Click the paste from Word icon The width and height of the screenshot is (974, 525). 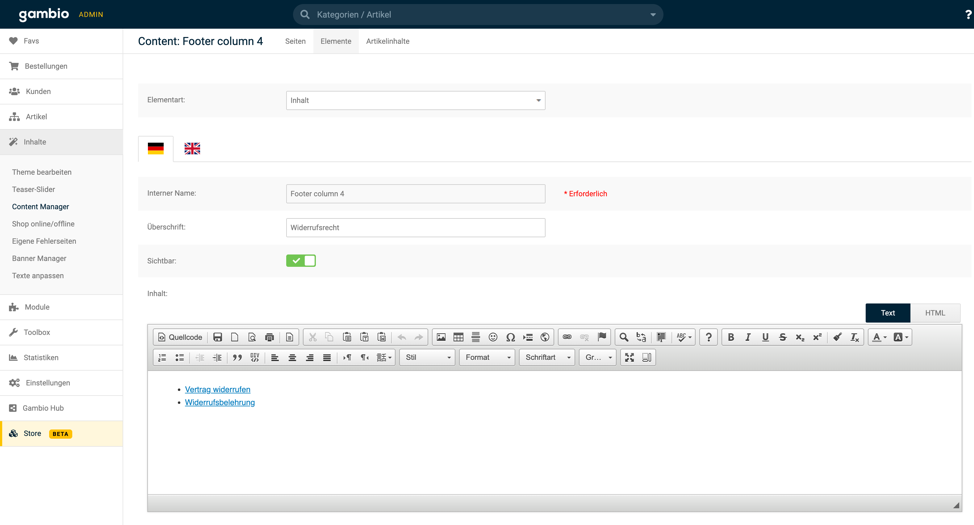point(381,337)
